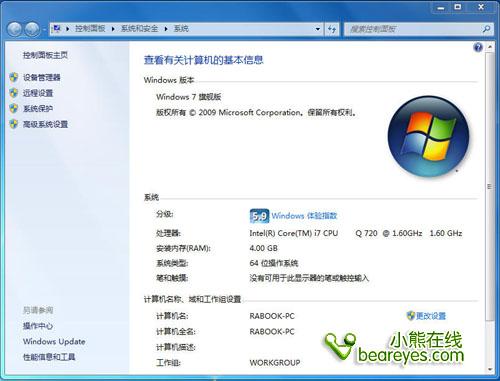
Task: Open the 系统保护 link
Action: [38, 108]
